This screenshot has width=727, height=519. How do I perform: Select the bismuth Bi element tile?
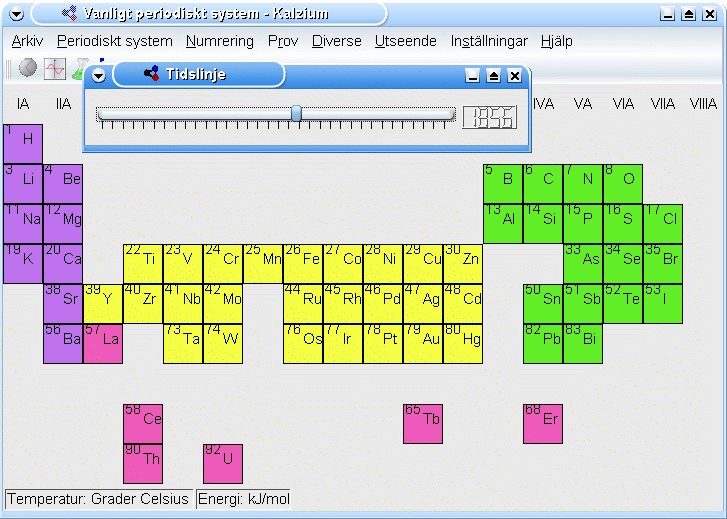click(583, 344)
